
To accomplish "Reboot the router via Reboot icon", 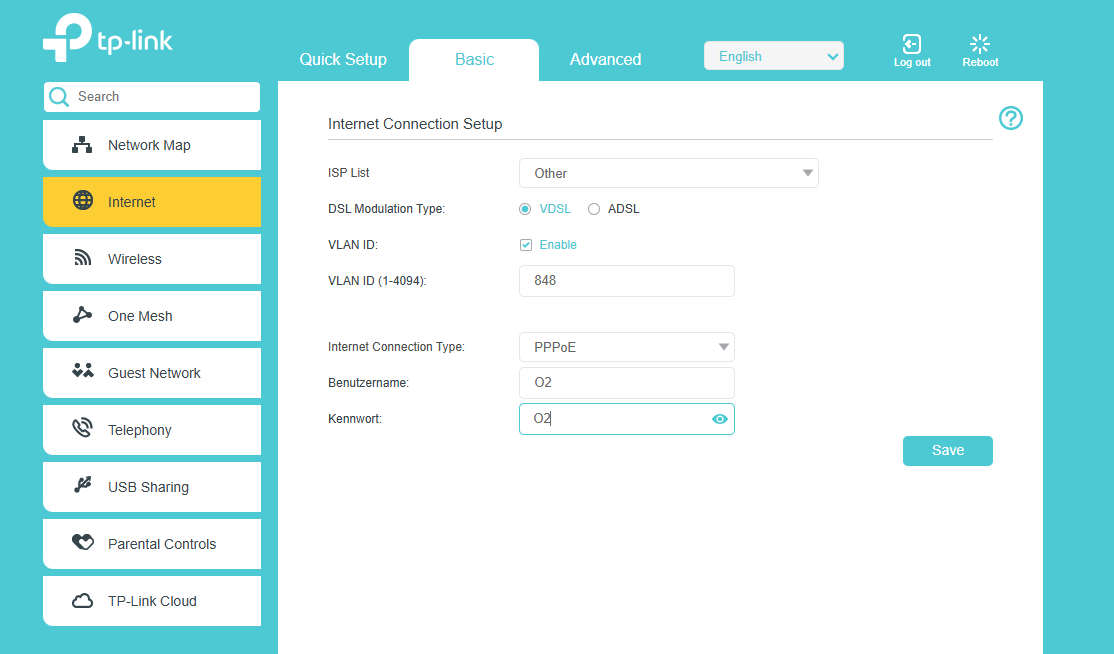I will pos(980,44).
